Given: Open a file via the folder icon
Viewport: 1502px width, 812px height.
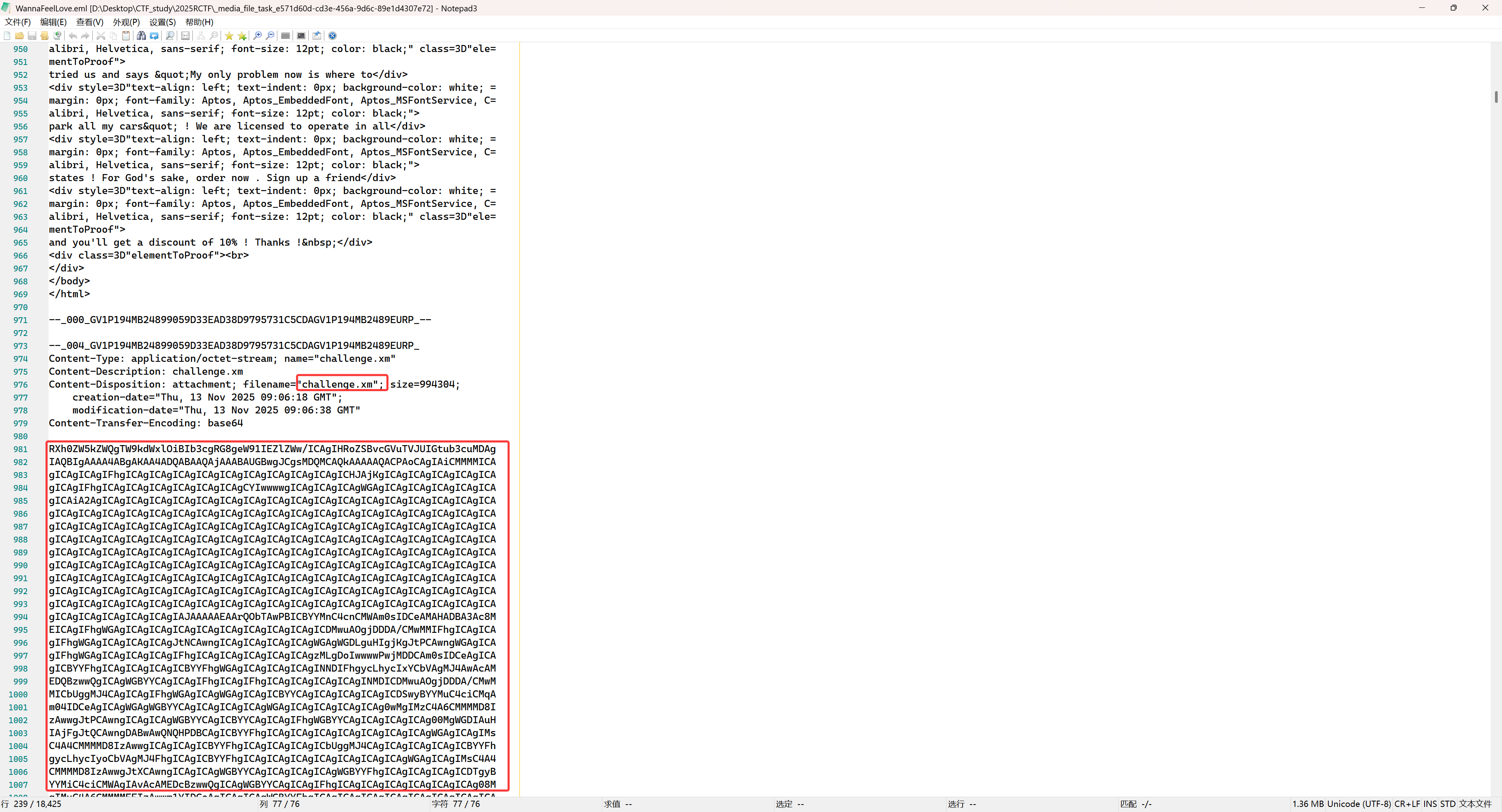Looking at the screenshot, I should pos(20,36).
